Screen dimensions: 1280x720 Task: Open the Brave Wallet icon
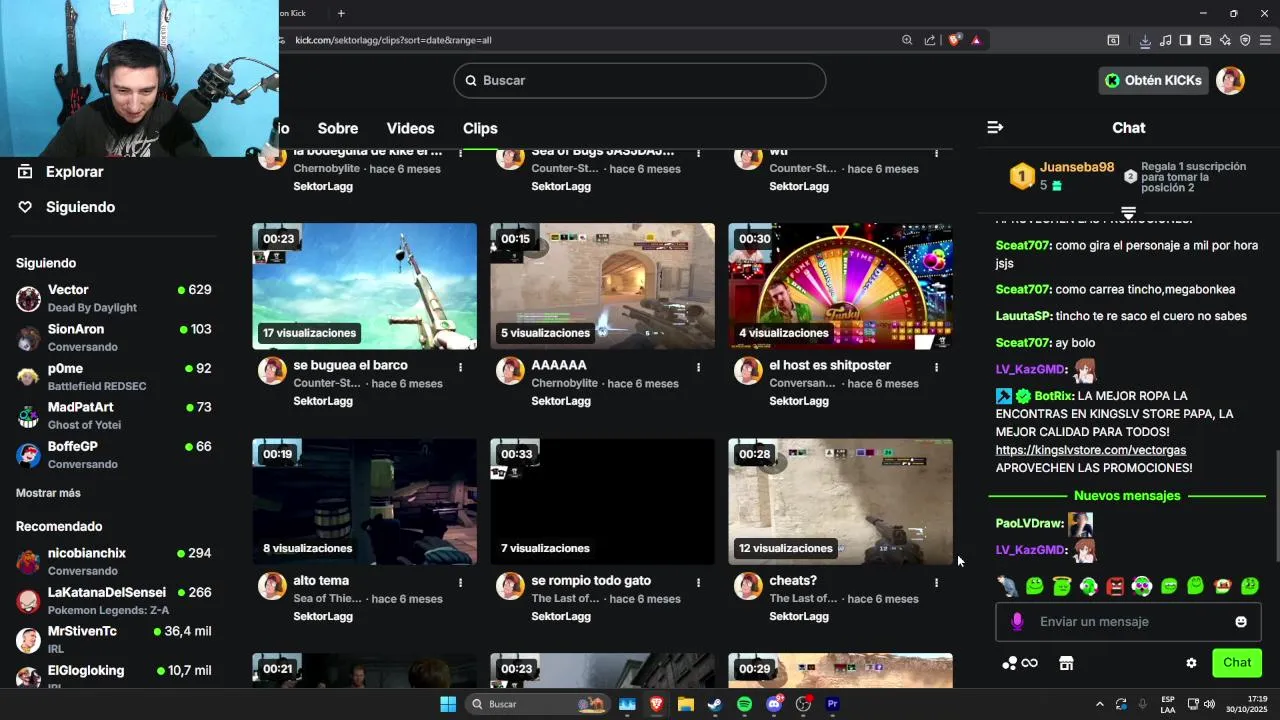point(1205,40)
